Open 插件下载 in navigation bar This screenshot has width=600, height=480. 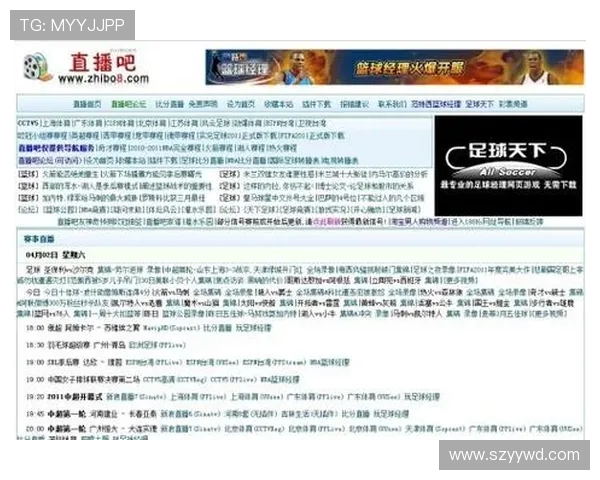(x=316, y=104)
